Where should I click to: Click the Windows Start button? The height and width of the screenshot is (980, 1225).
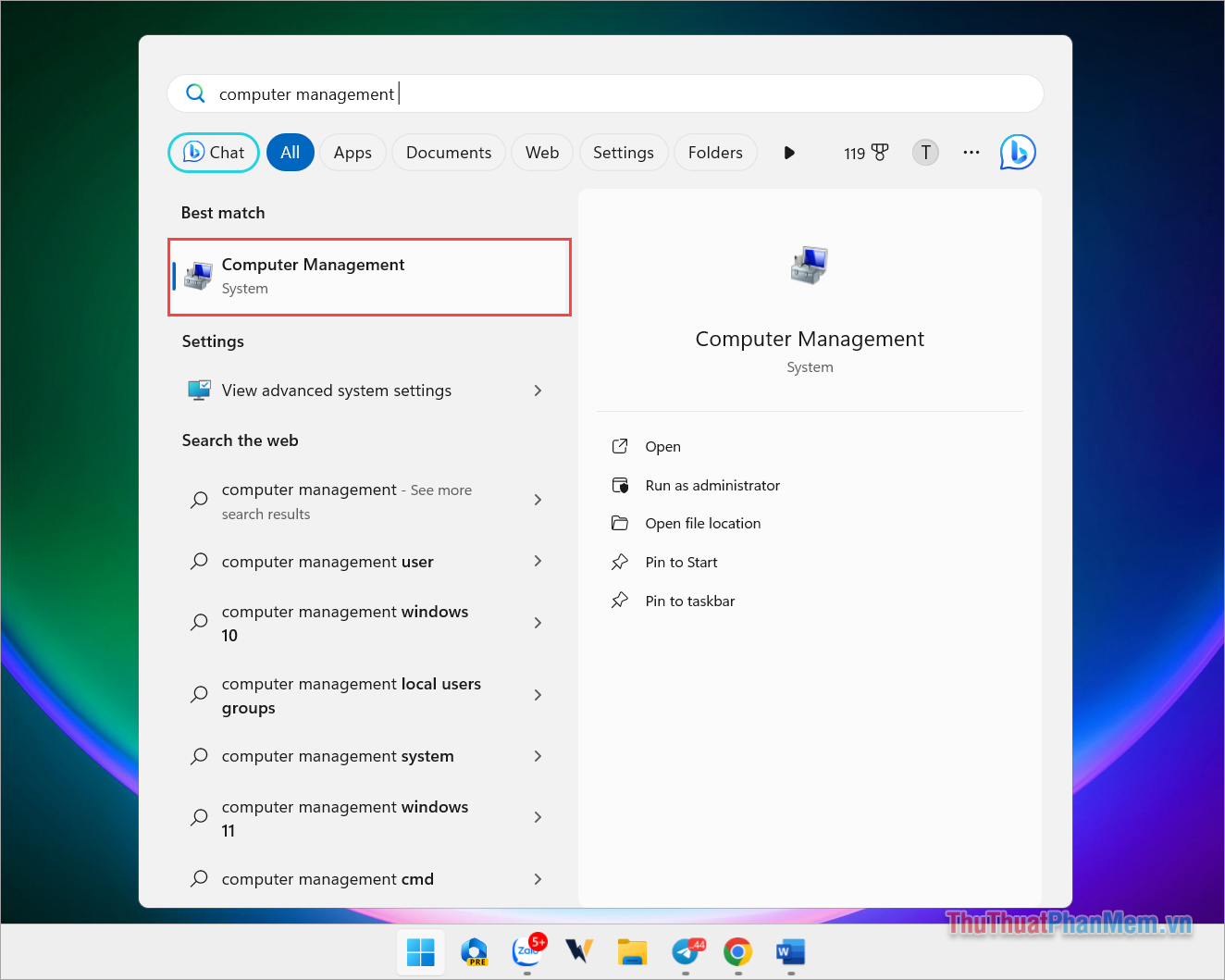pyautogui.click(x=421, y=951)
